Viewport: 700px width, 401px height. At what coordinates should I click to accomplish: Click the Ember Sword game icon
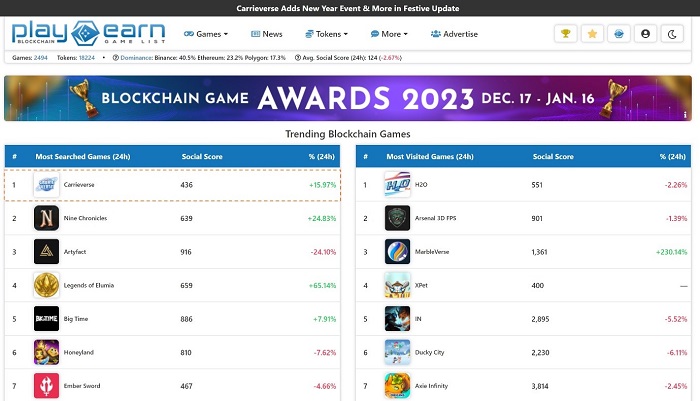[x=47, y=385]
